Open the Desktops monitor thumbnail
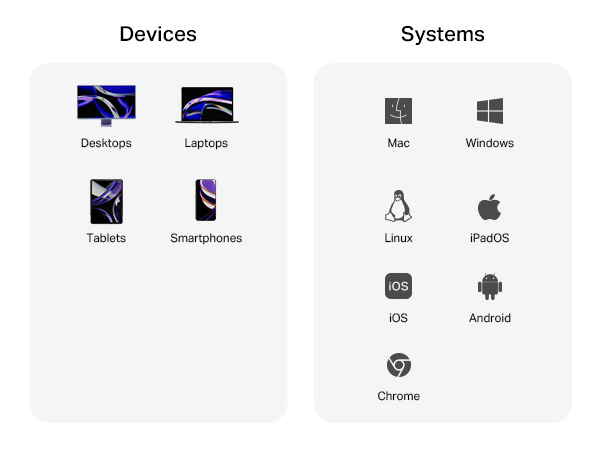The image size is (600, 450). [106, 106]
